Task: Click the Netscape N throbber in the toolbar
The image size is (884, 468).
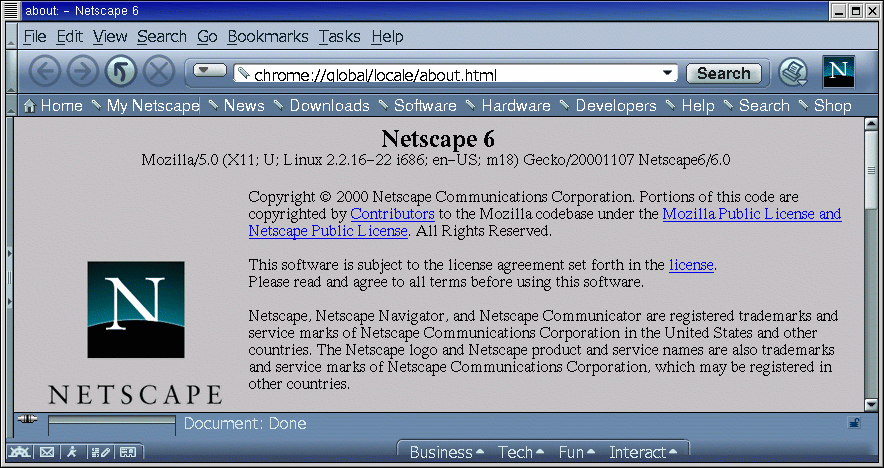Action: [839, 71]
